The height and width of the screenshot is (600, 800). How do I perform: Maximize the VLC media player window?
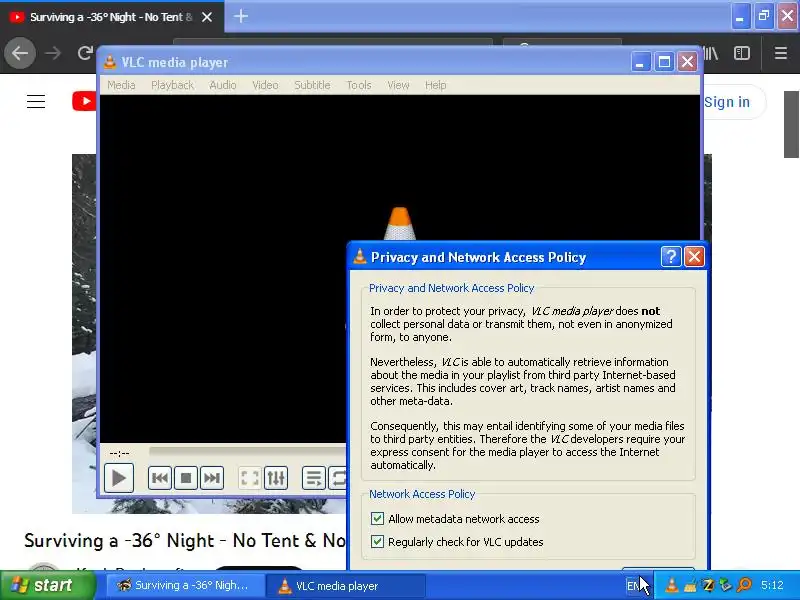[x=664, y=62]
